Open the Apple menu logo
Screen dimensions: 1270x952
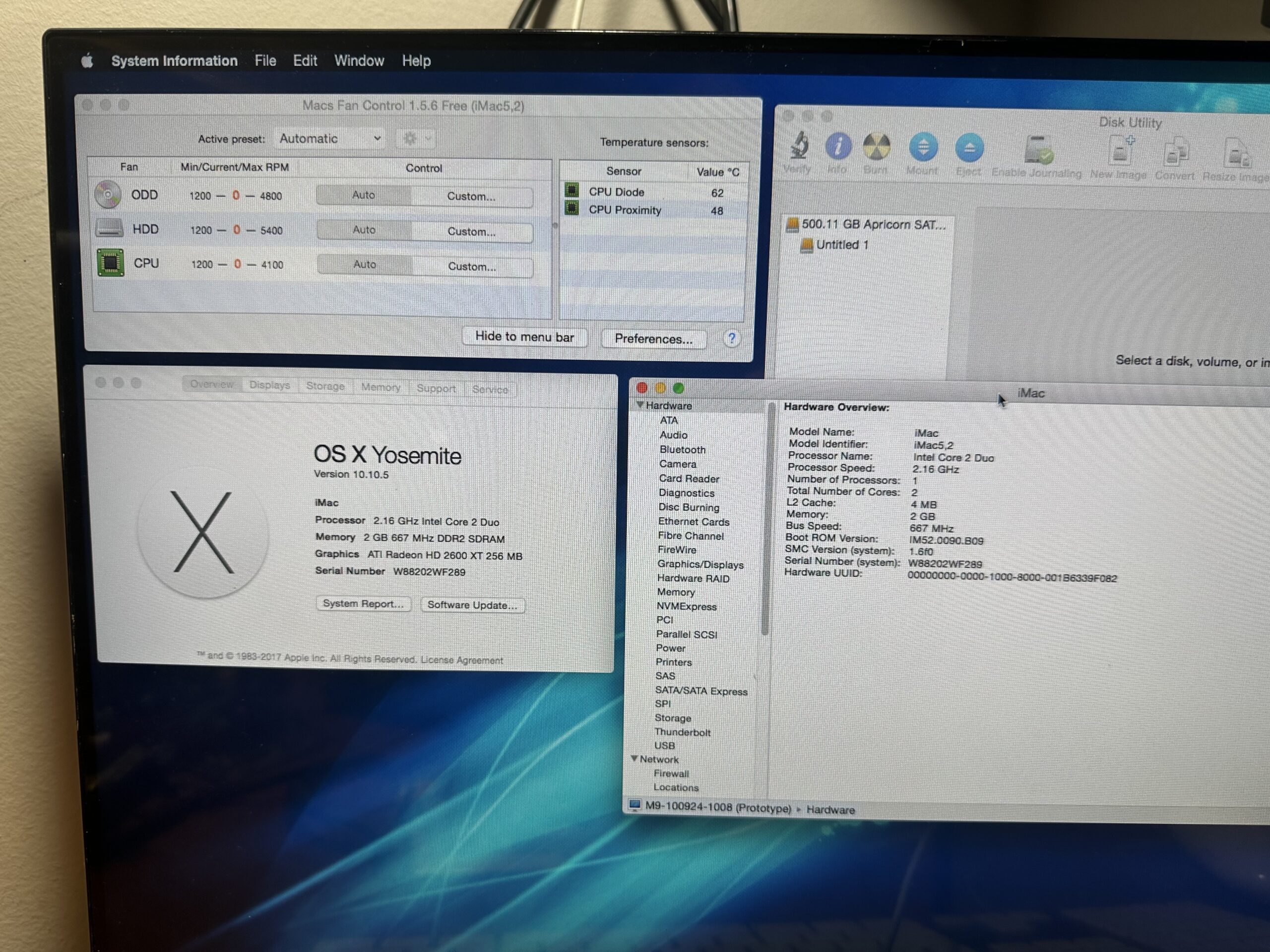pyautogui.click(x=87, y=60)
